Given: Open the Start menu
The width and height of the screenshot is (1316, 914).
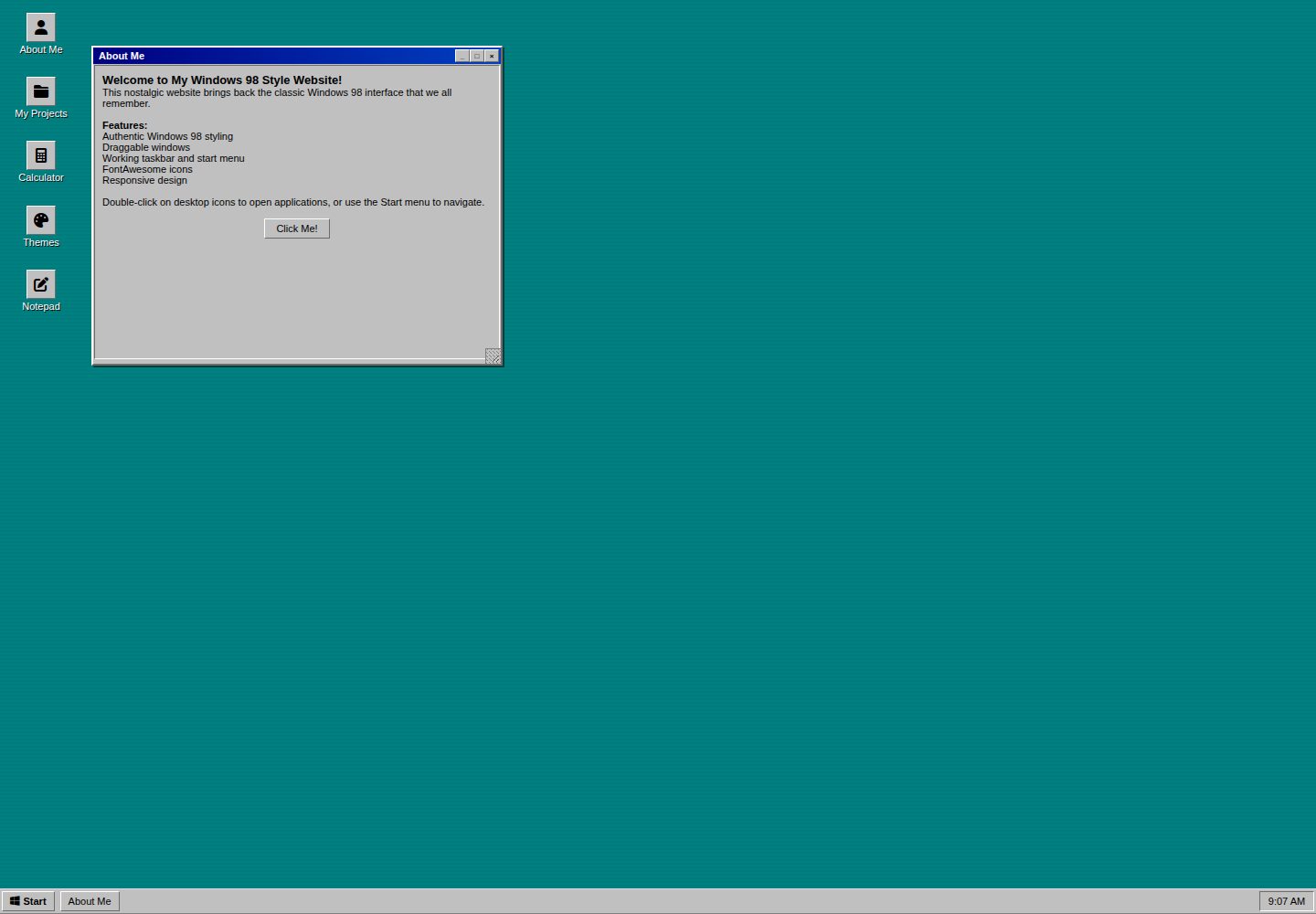Looking at the screenshot, I should pos(28,901).
